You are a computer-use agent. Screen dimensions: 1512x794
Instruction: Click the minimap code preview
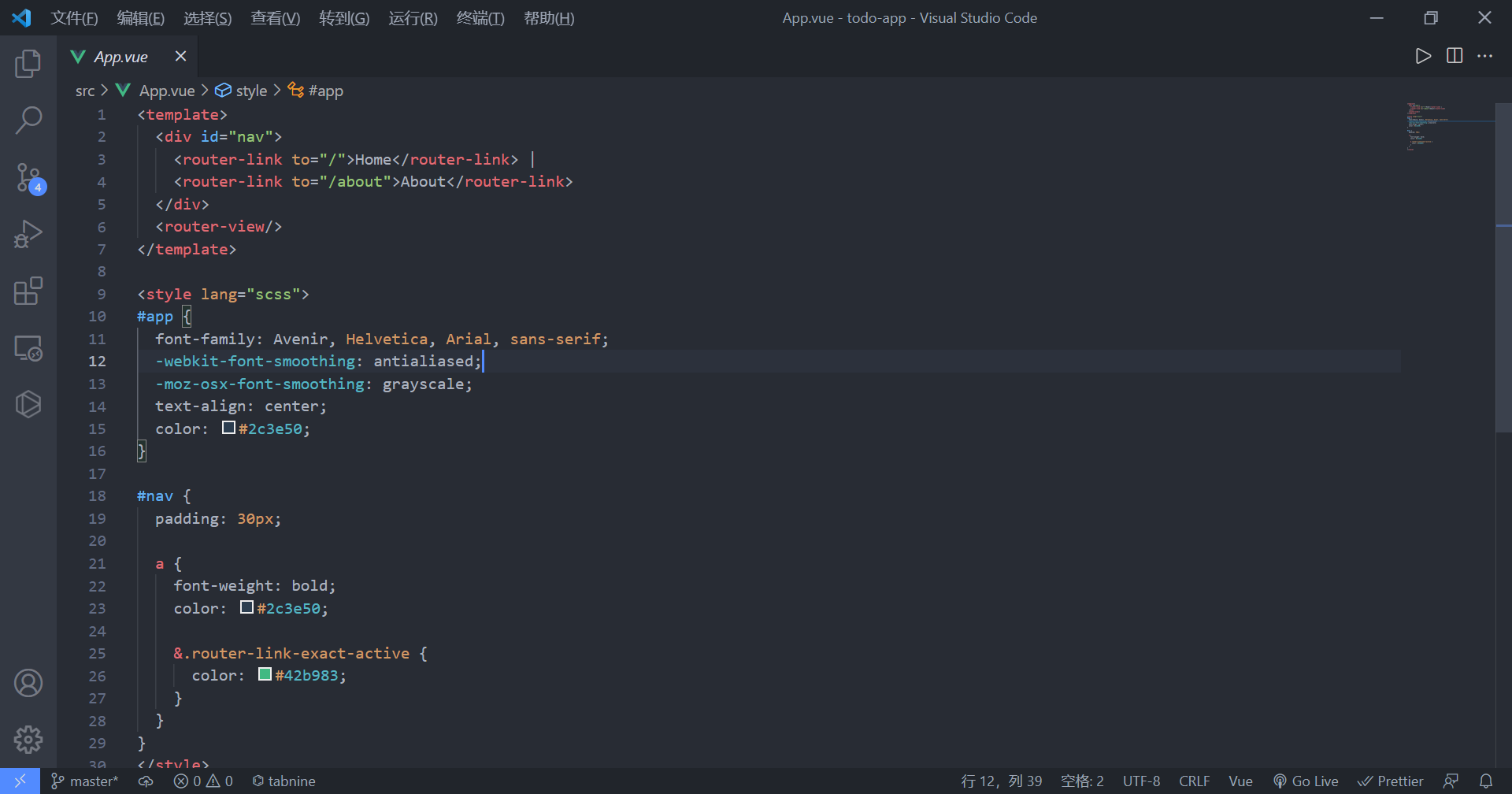[x=1428, y=126]
